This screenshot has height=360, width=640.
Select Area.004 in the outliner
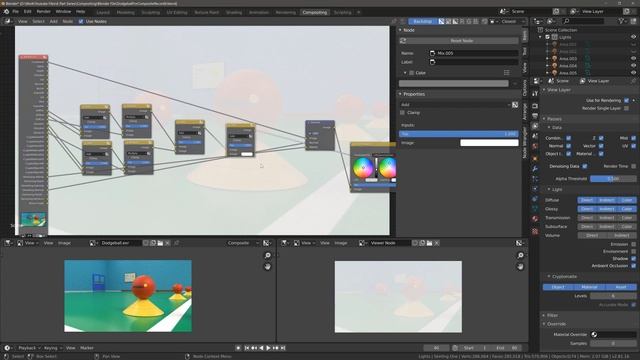click(x=568, y=66)
